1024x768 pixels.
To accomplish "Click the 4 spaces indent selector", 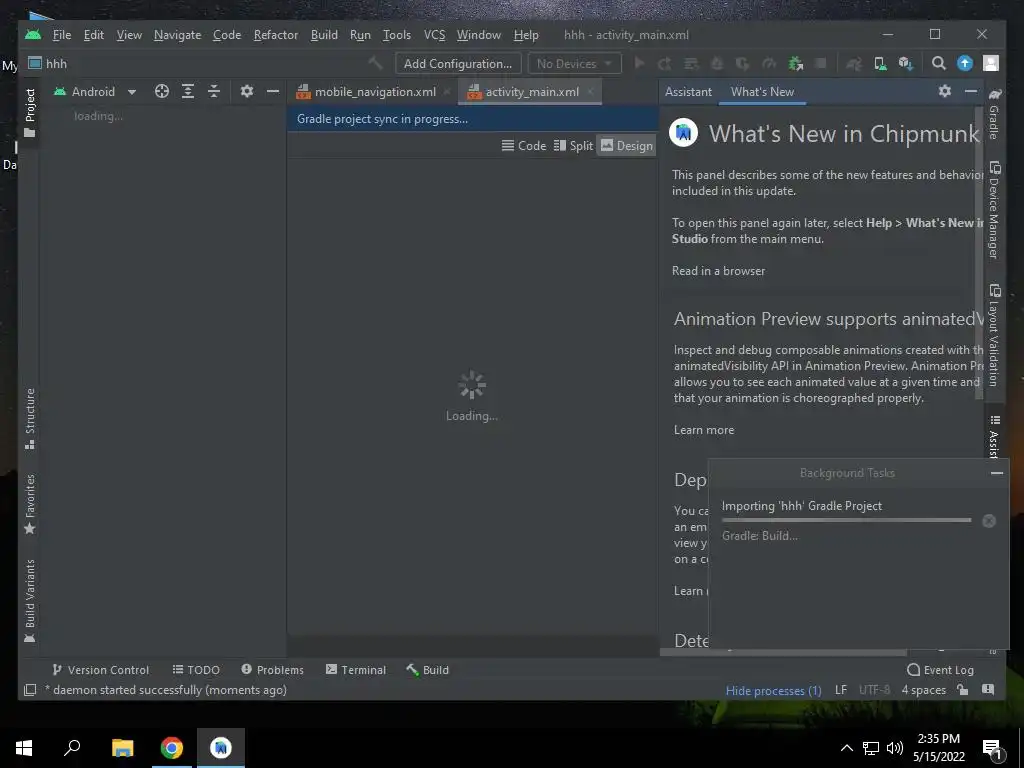I will point(923,690).
